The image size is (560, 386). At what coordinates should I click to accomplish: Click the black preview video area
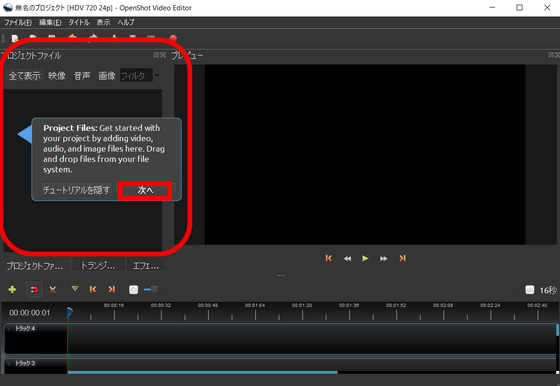[365, 154]
